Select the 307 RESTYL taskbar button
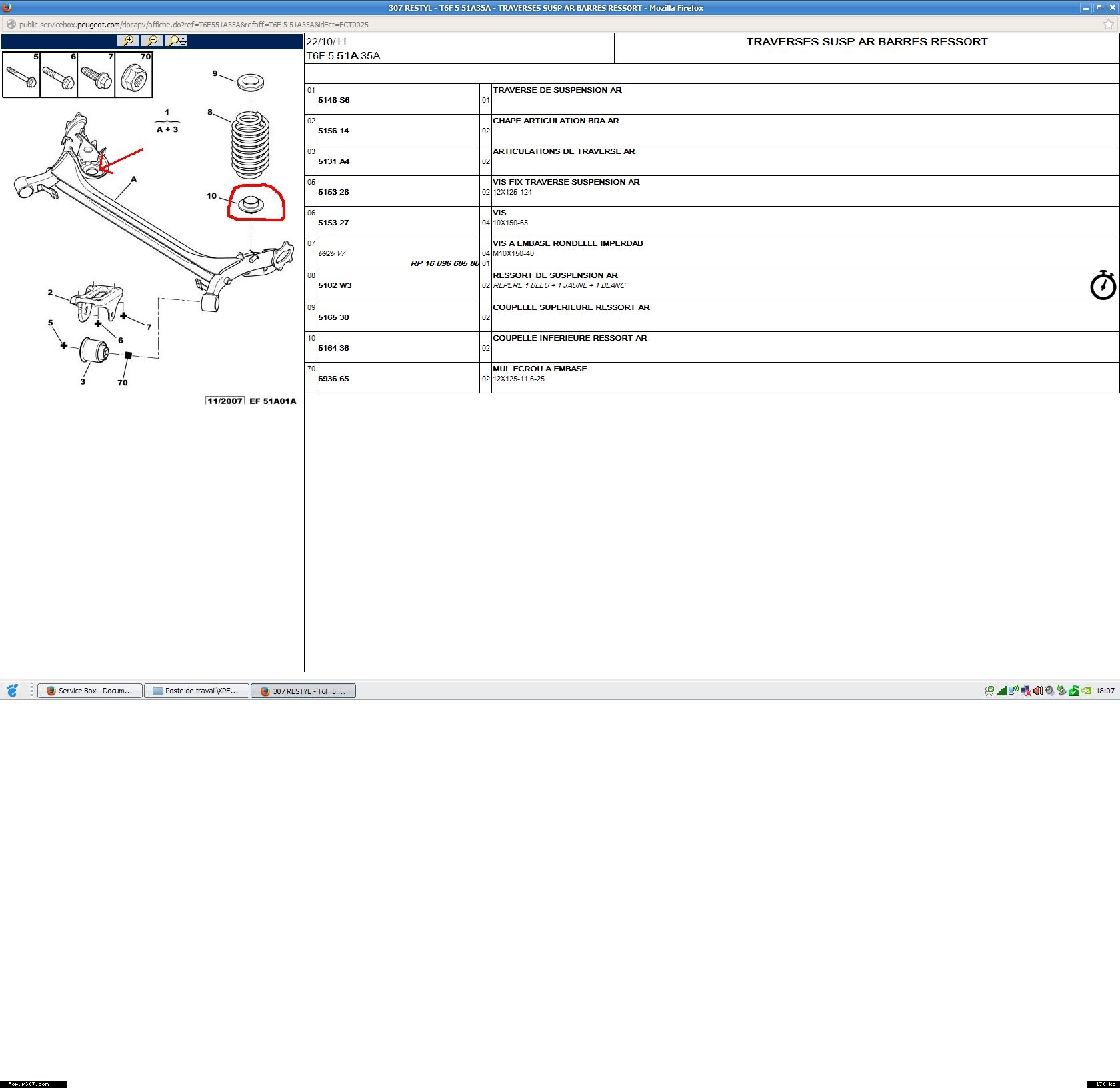 pyautogui.click(x=303, y=691)
